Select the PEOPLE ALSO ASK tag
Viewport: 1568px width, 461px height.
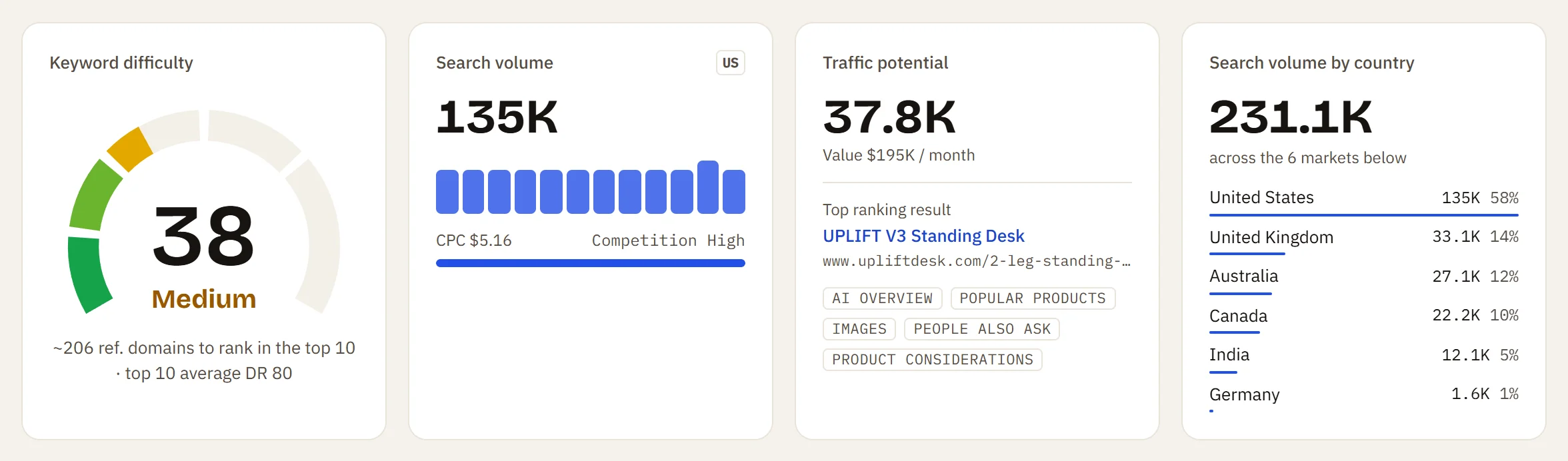click(x=982, y=329)
